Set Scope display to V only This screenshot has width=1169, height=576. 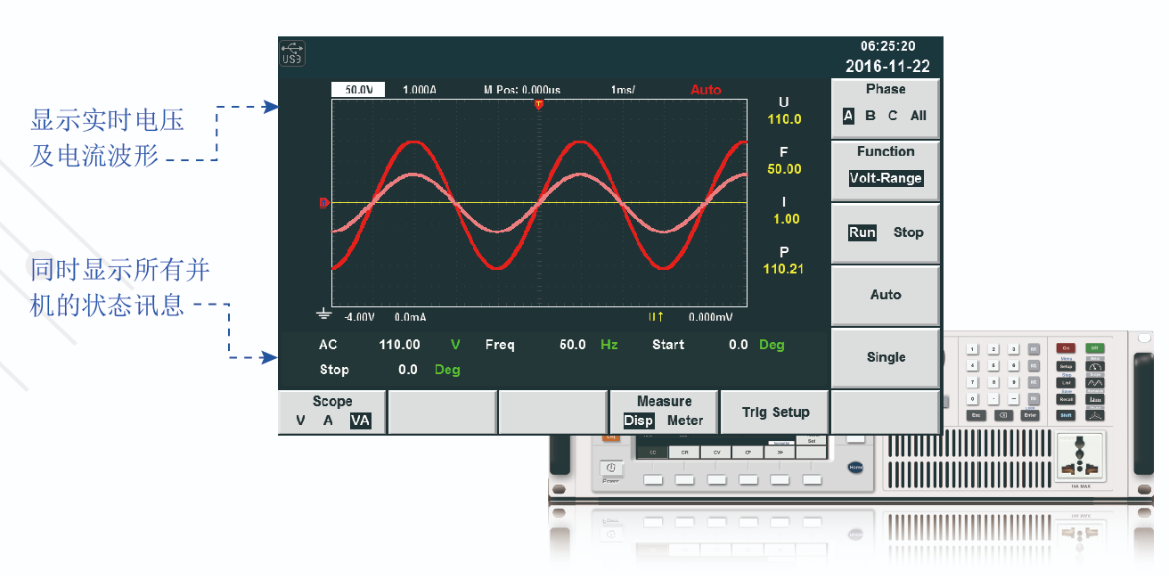point(301,421)
